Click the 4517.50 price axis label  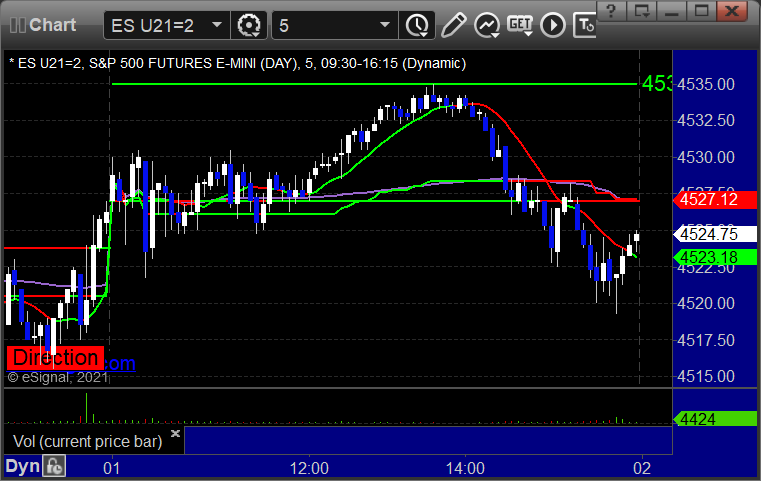(706, 340)
